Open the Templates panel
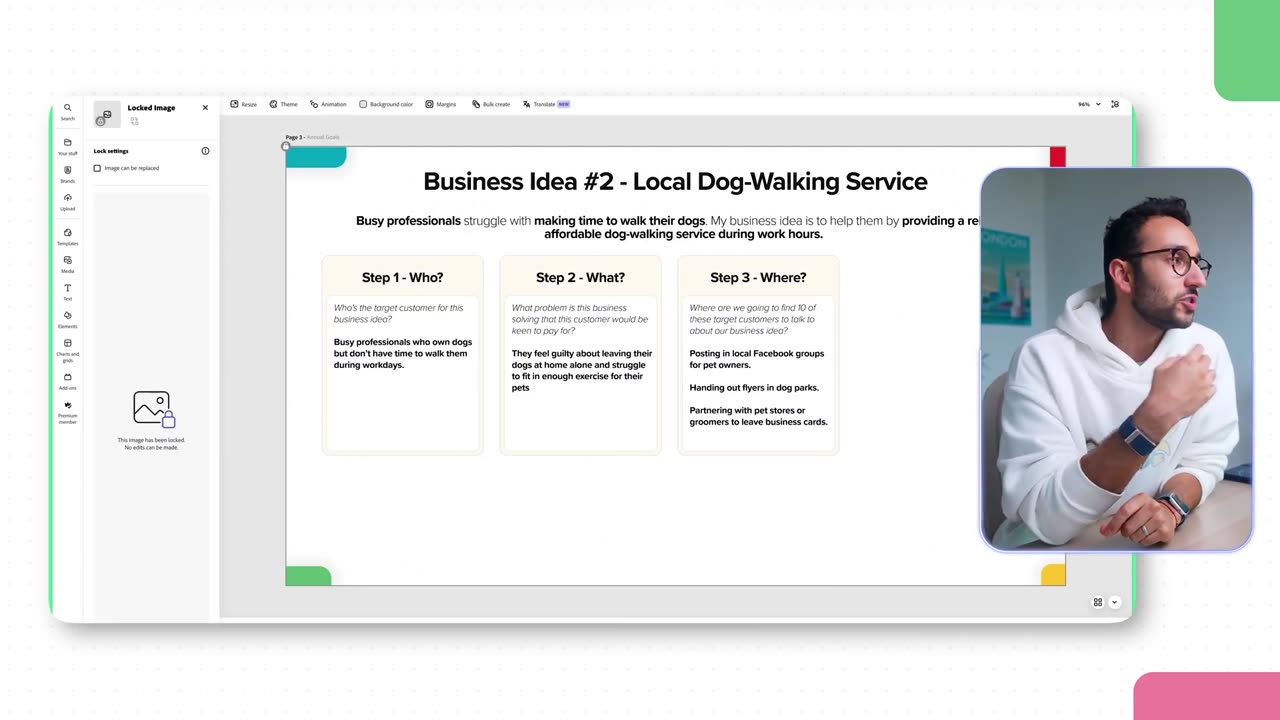The width and height of the screenshot is (1280, 720). click(x=67, y=236)
